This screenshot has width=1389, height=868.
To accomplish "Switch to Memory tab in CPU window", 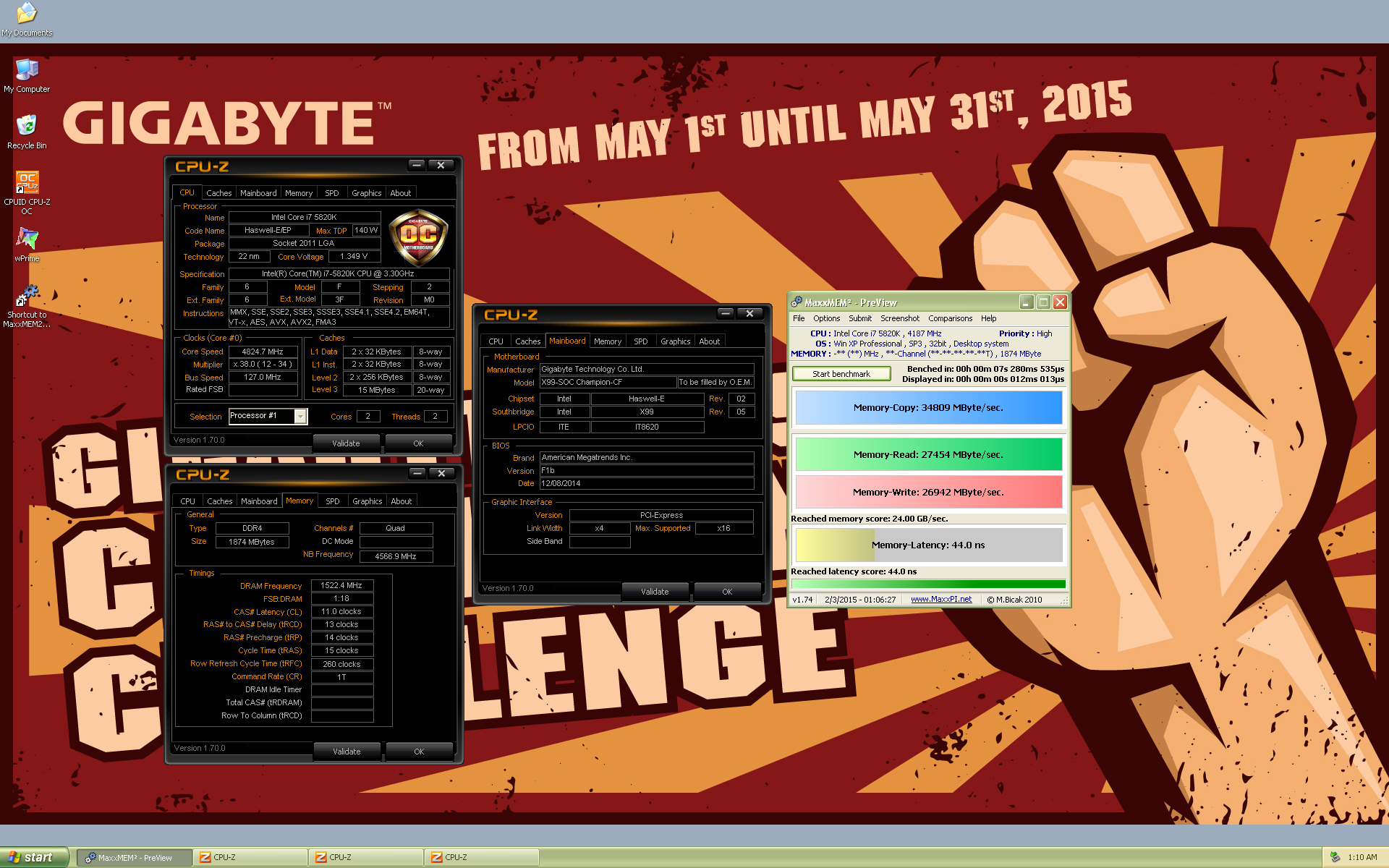I will [x=299, y=193].
